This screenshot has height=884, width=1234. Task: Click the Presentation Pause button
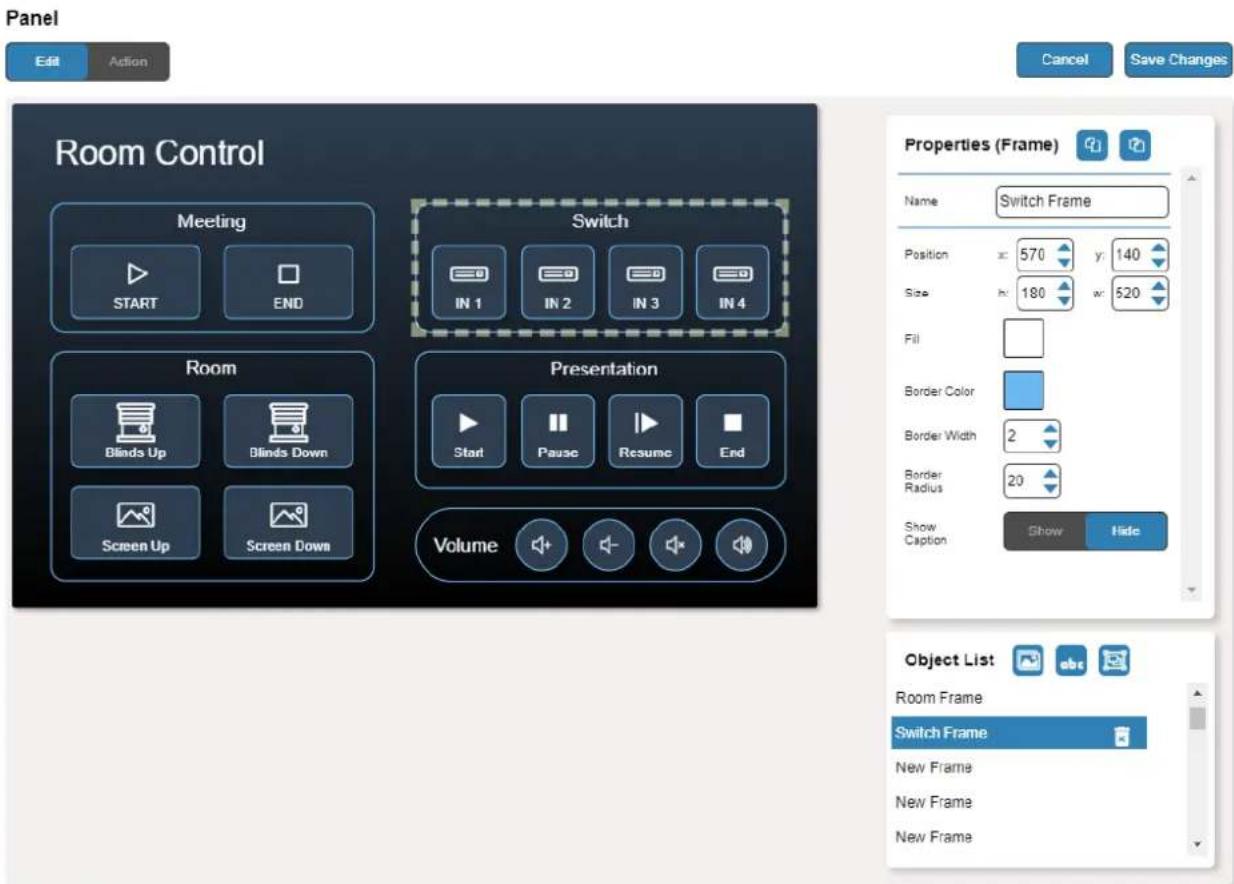(x=557, y=431)
